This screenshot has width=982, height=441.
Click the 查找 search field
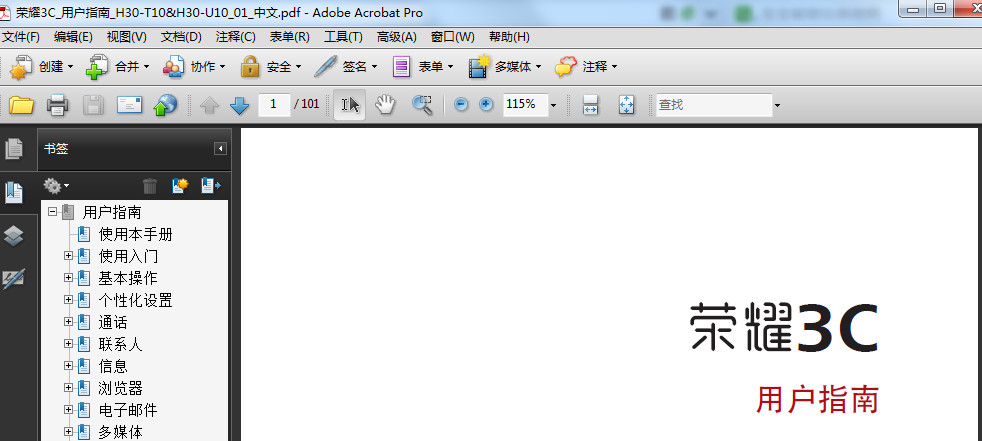pyautogui.click(x=714, y=105)
